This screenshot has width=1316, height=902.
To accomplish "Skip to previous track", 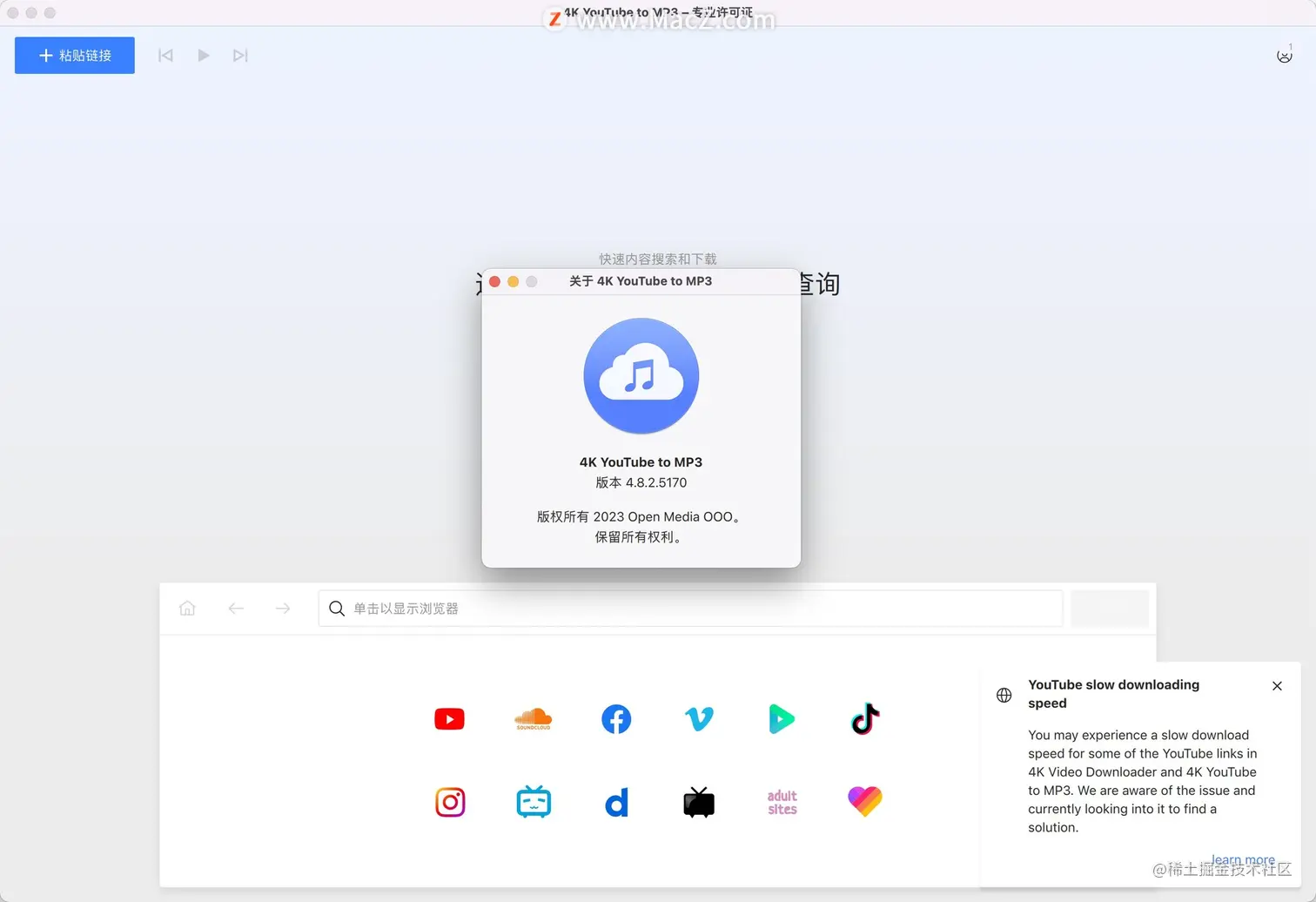I will coord(165,56).
